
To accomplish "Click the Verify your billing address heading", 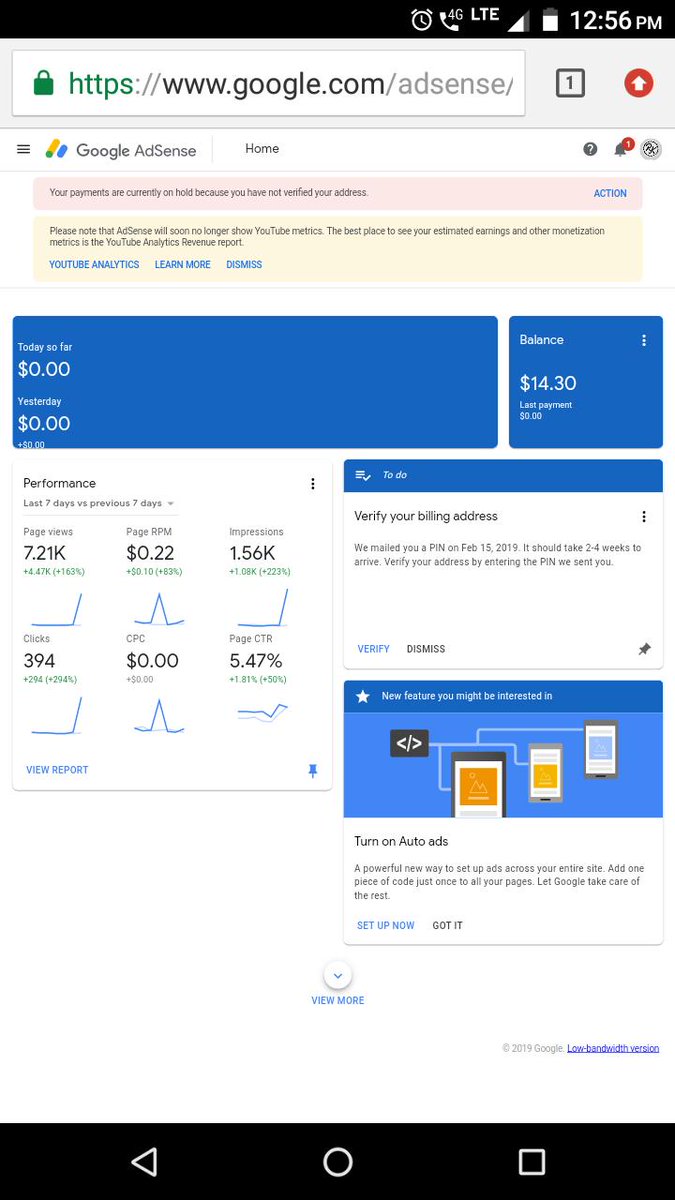I will [x=426, y=517].
